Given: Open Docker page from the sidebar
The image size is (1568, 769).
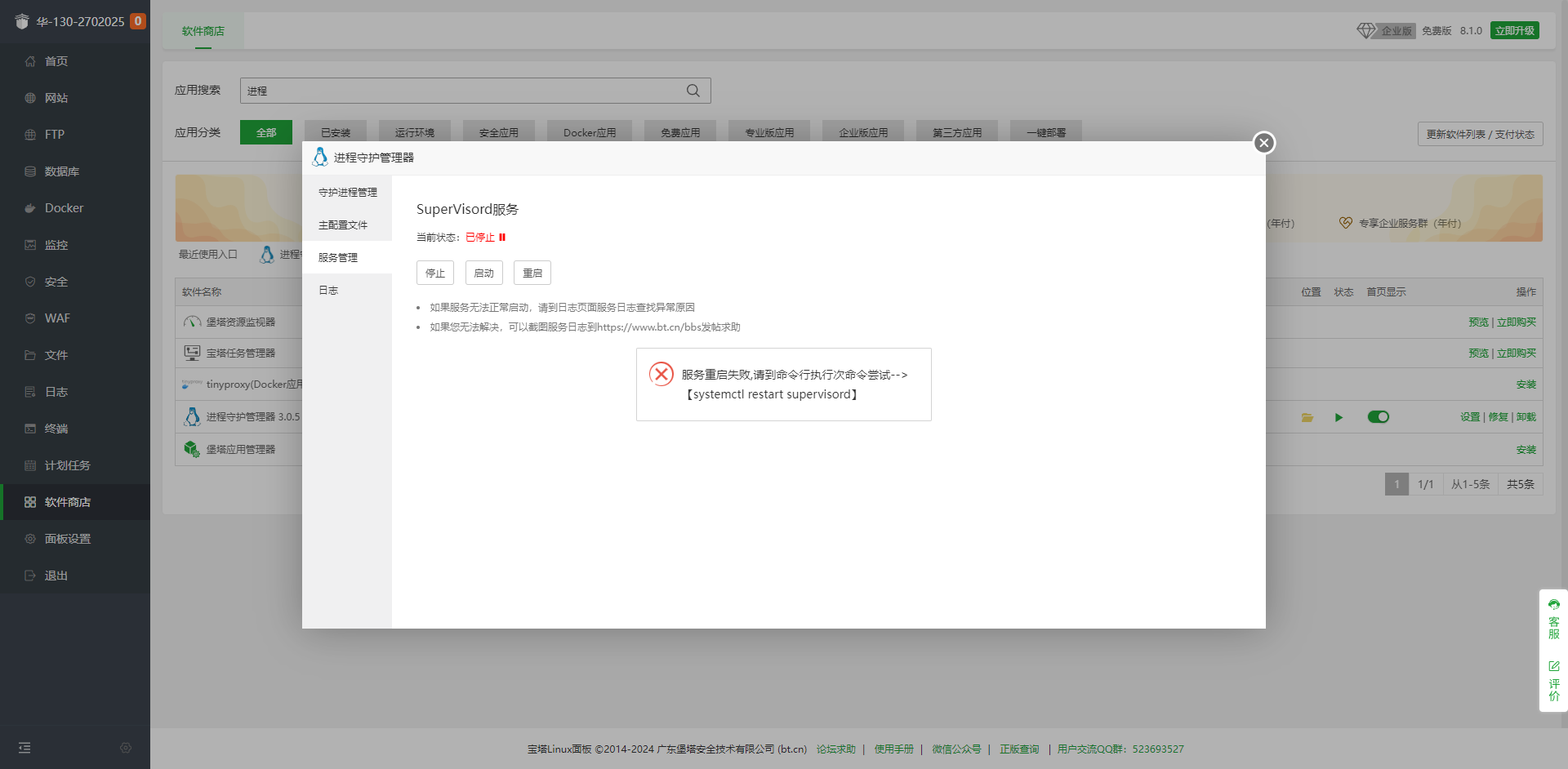Looking at the screenshot, I should (x=64, y=208).
